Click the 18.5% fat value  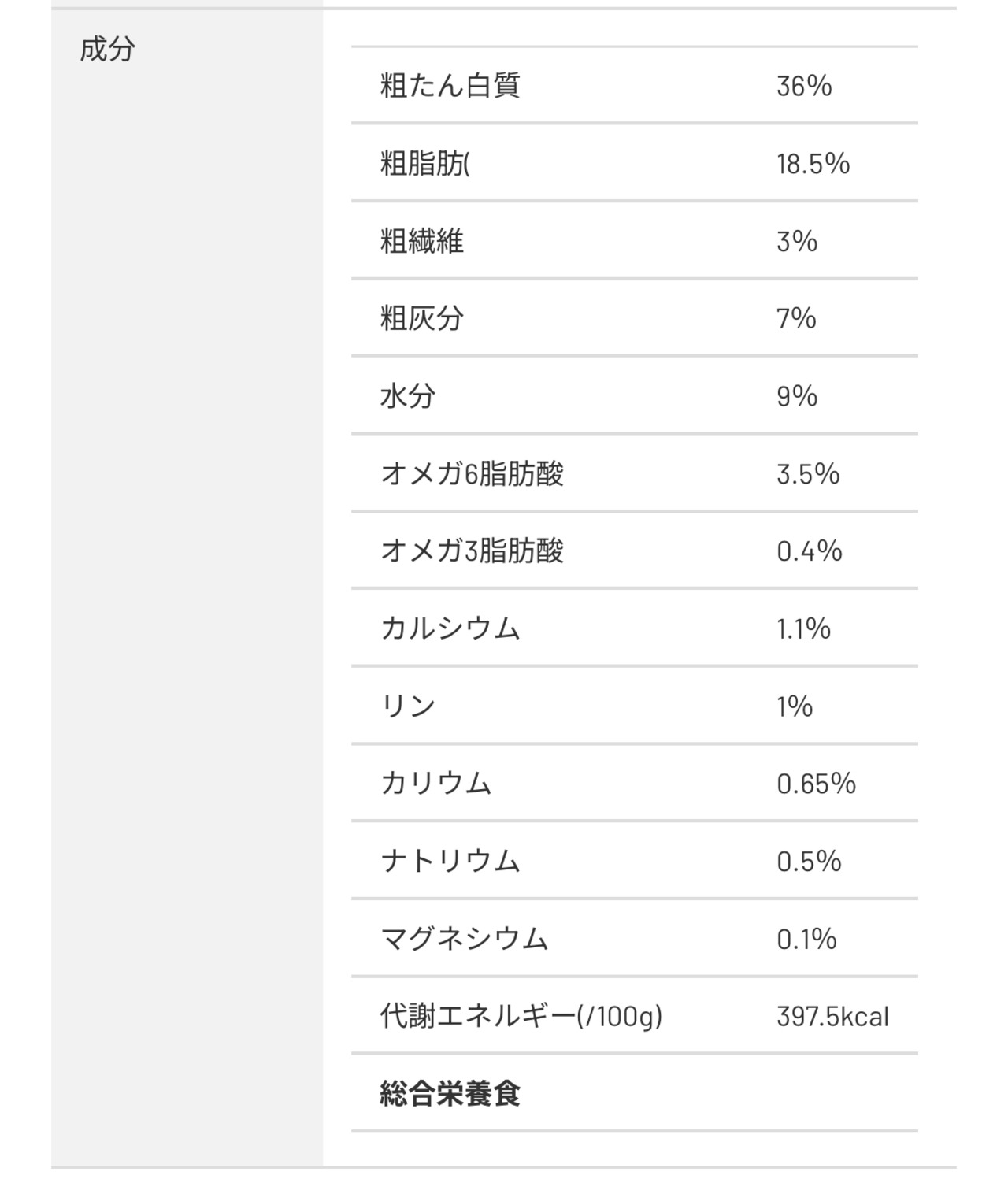[813, 164]
